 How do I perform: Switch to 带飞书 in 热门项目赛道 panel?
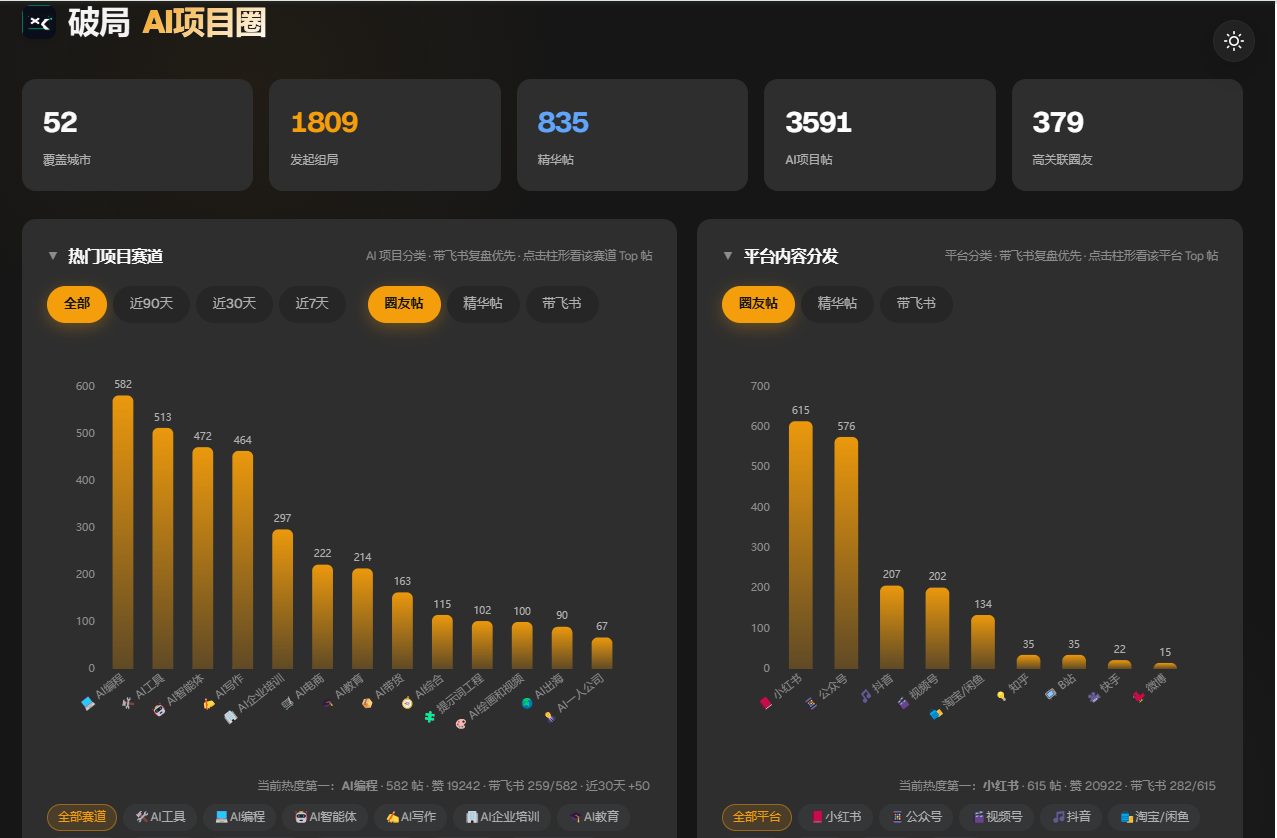click(562, 304)
